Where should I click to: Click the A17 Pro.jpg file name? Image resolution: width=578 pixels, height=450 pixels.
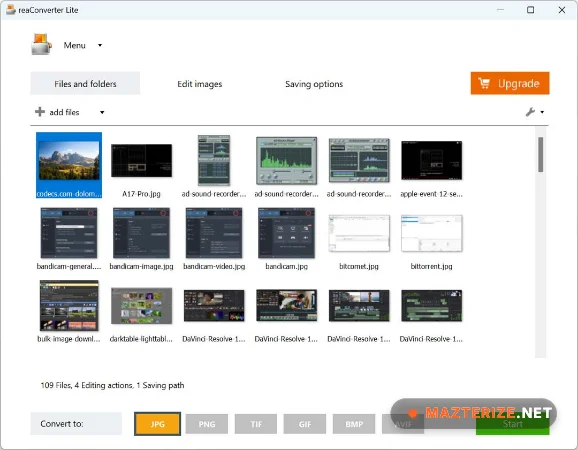click(x=141, y=194)
